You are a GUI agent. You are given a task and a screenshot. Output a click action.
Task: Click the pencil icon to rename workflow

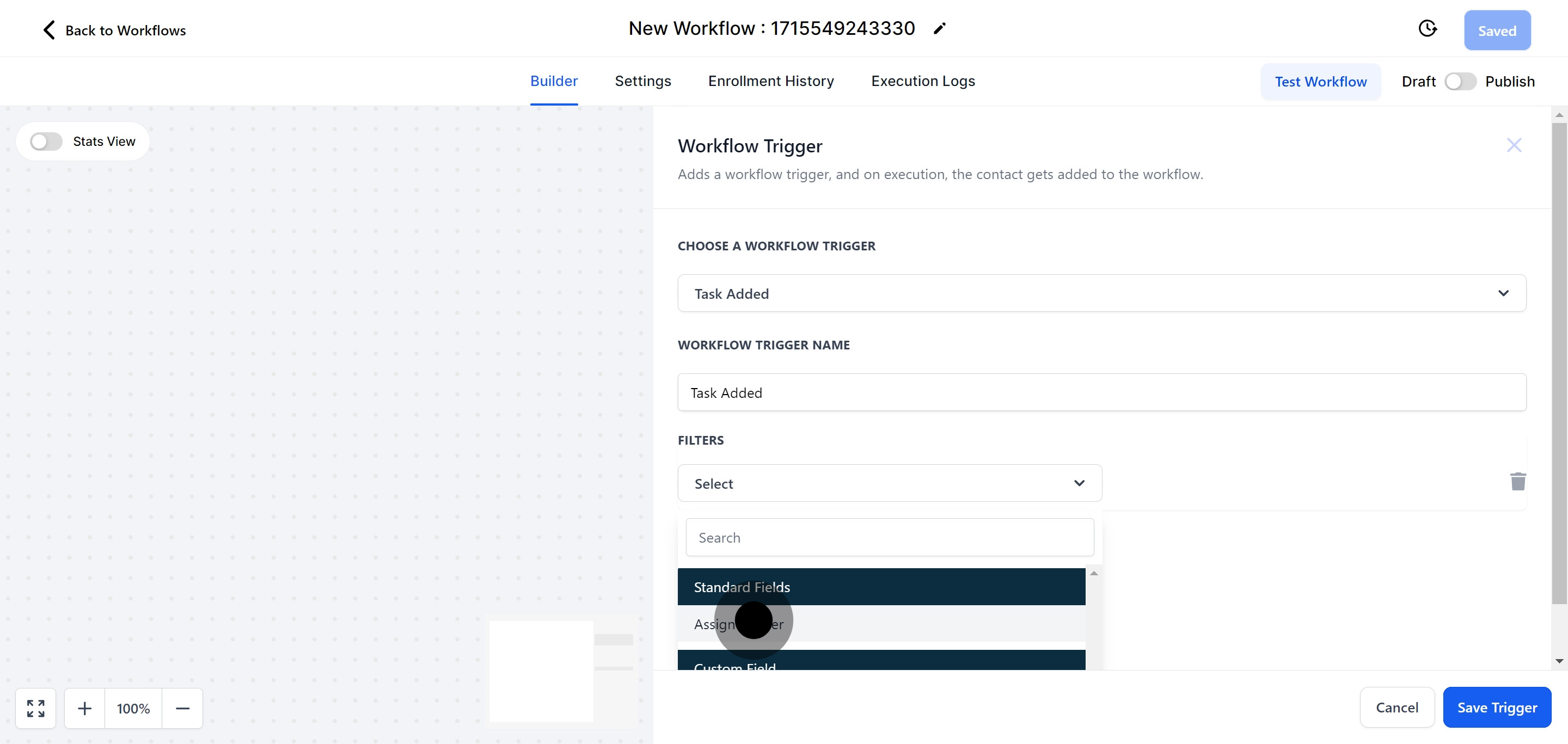pos(939,29)
